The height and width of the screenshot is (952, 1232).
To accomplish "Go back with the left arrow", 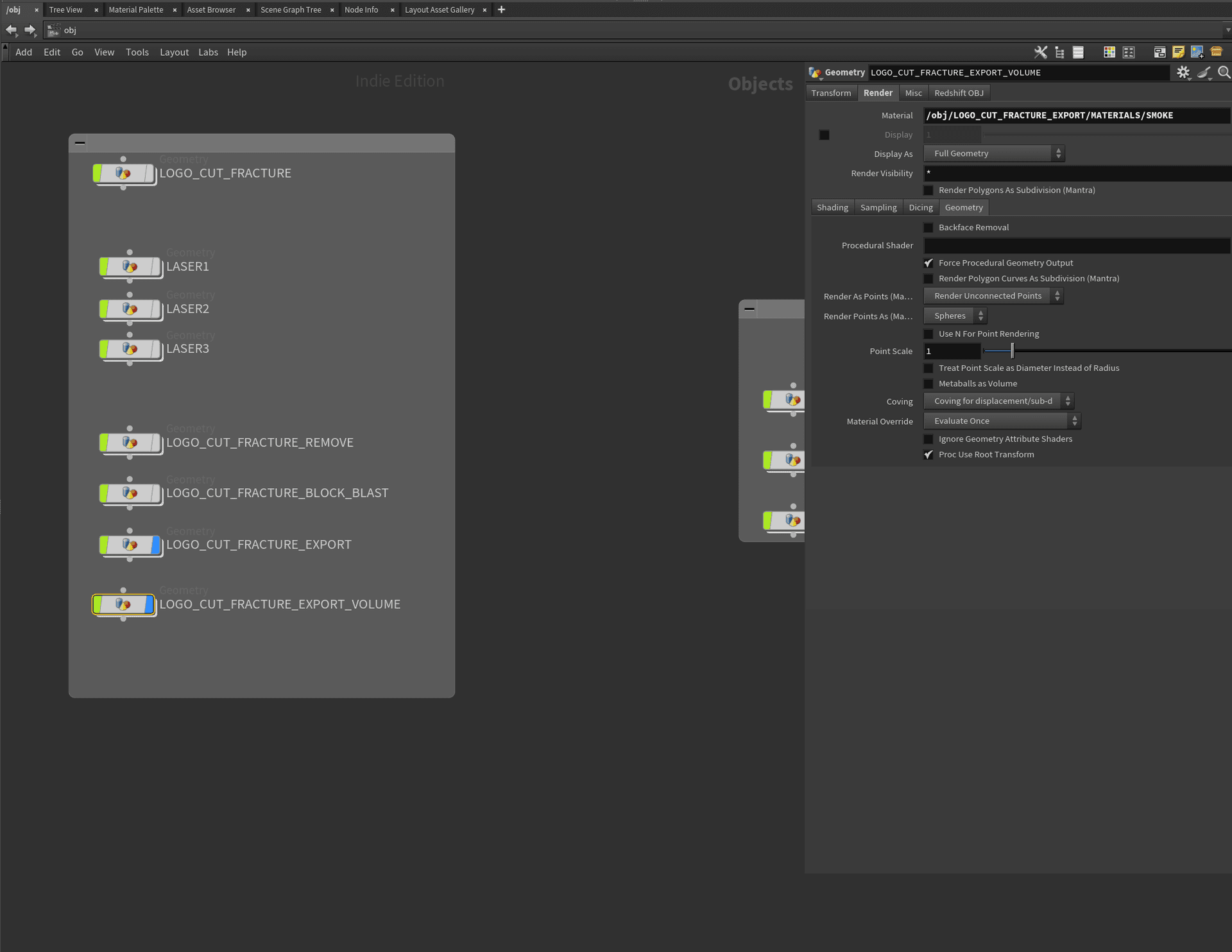I will [x=11, y=30].
